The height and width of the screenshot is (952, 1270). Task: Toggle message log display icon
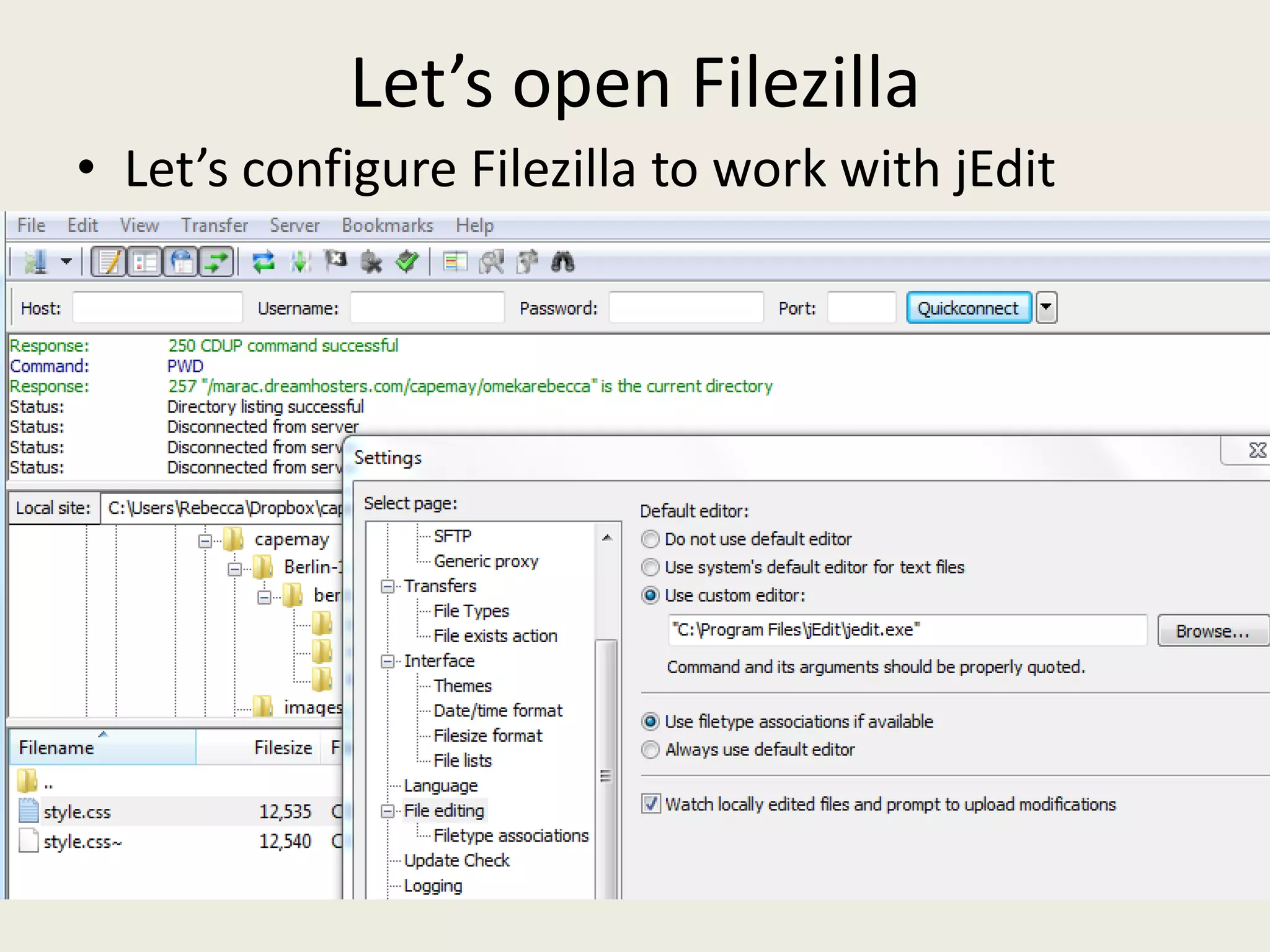[x=109, y=262]
